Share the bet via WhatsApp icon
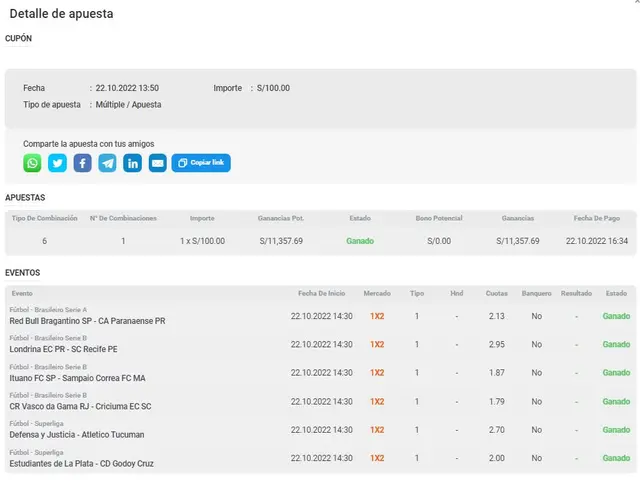 coord(32,163)
